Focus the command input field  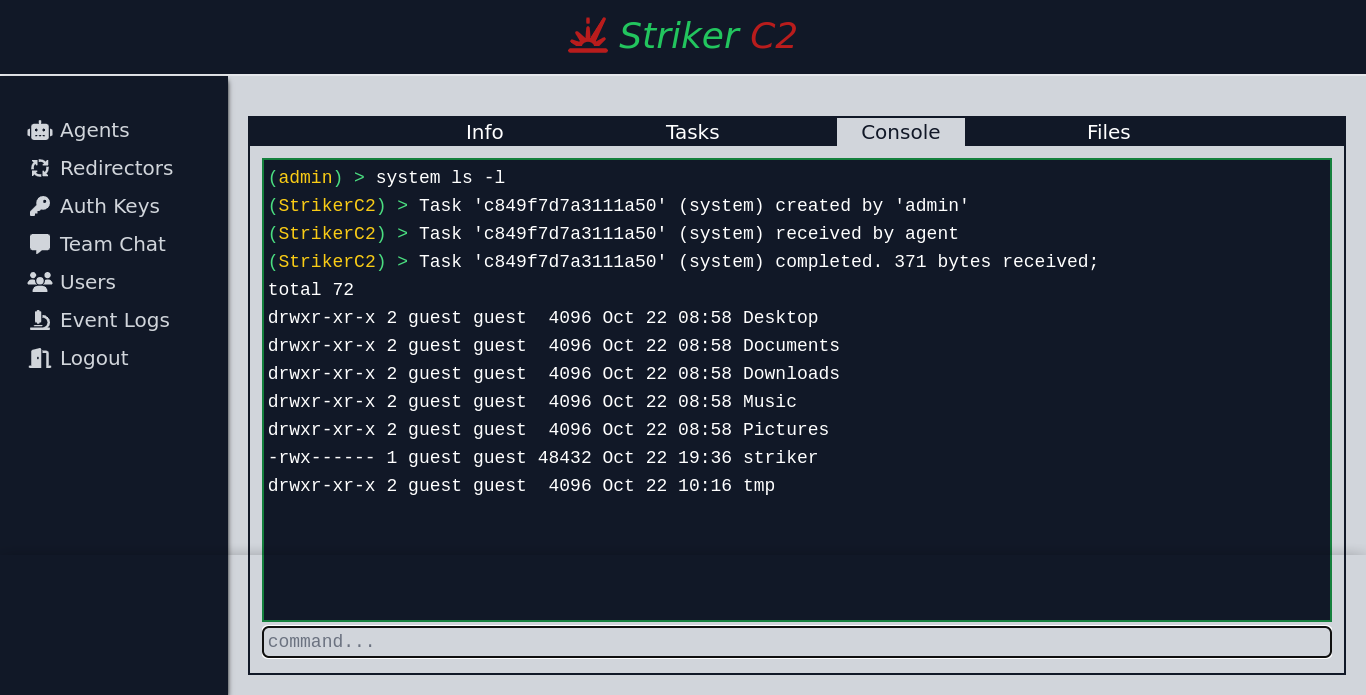(x=797, y=642)
